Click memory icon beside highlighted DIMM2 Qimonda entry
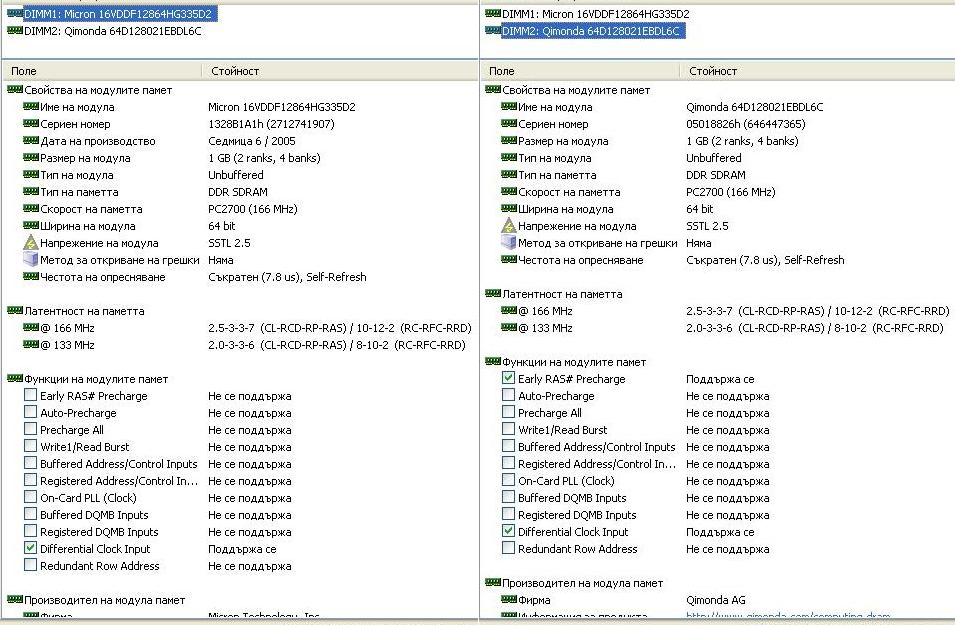Image resolution: width=962 pixels, height=640 pixels. (x=493, y=30)
